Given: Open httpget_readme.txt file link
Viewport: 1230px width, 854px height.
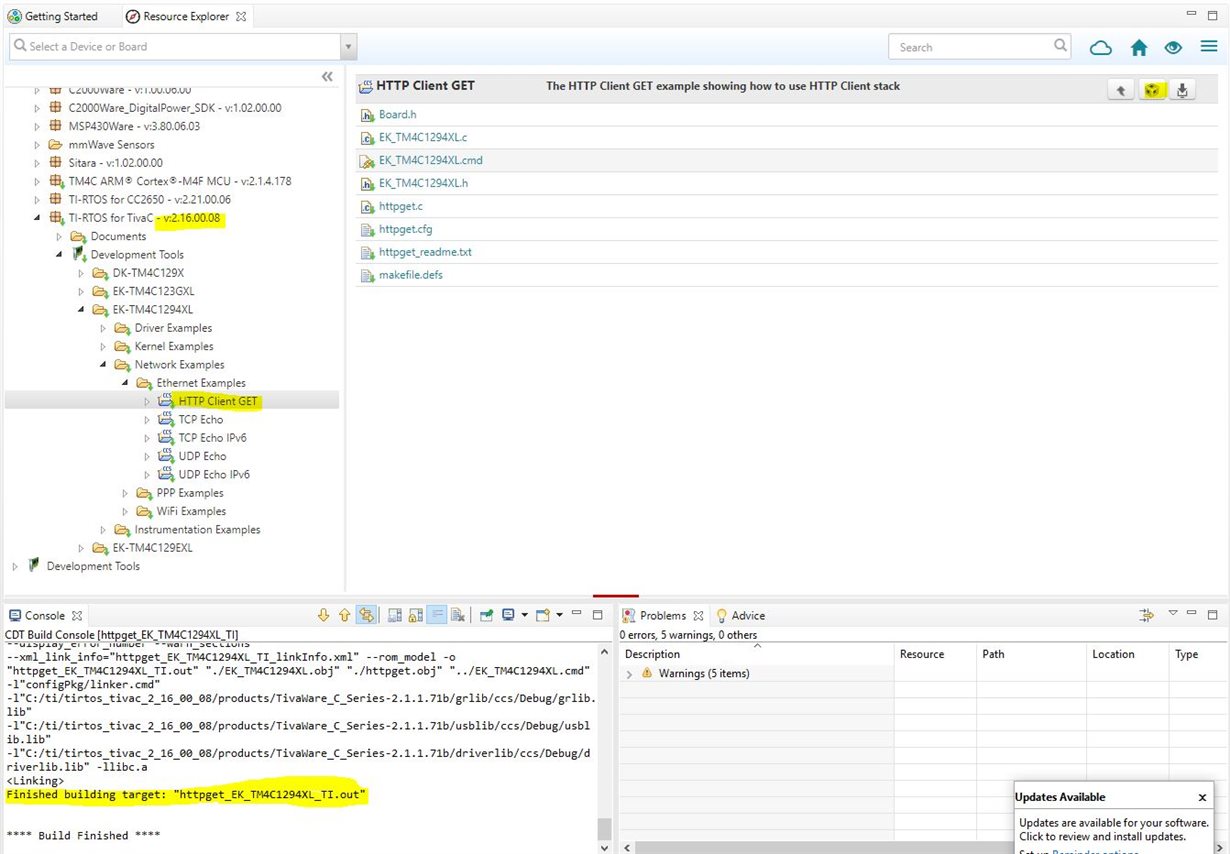Looking at the screenshot, I should coord(425,252).
